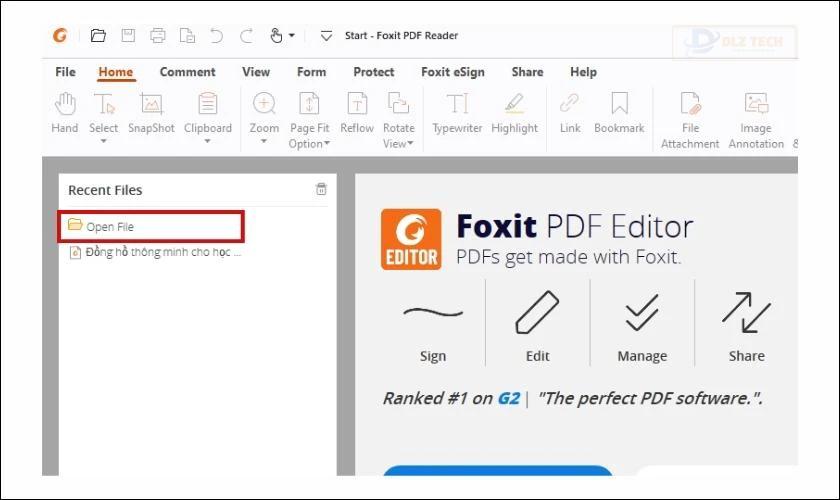
Task: Click the Zoom magnifier tool
Action: coord(264,113)
